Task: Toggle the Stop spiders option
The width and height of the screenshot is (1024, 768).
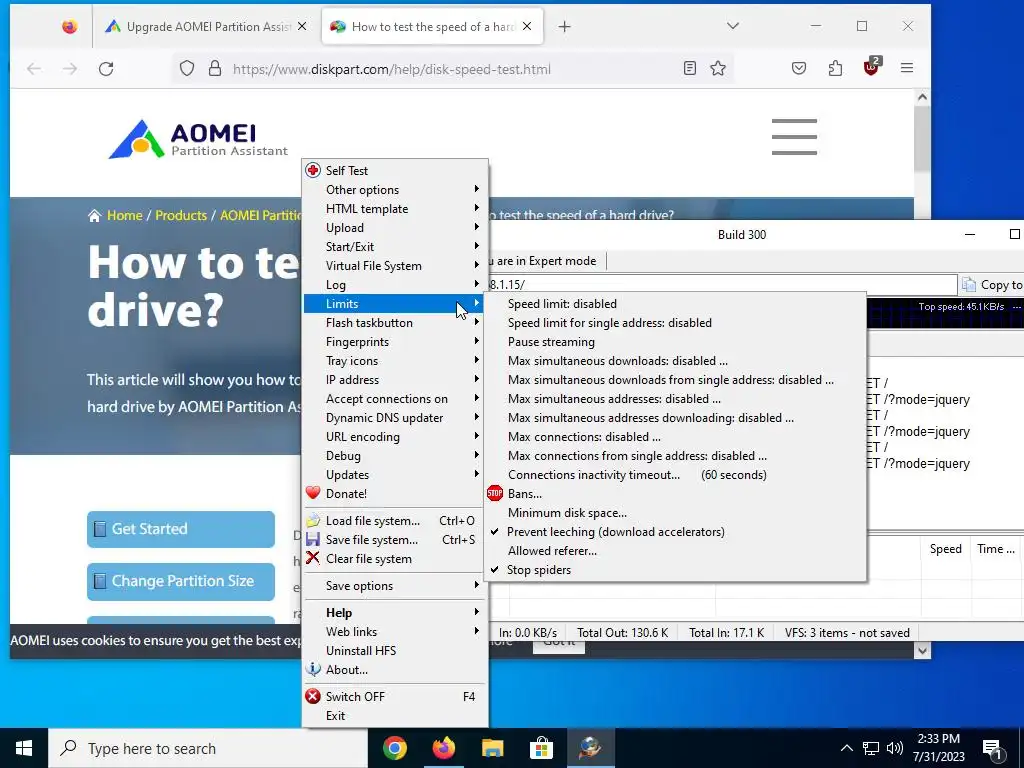Action: (675, 569)
